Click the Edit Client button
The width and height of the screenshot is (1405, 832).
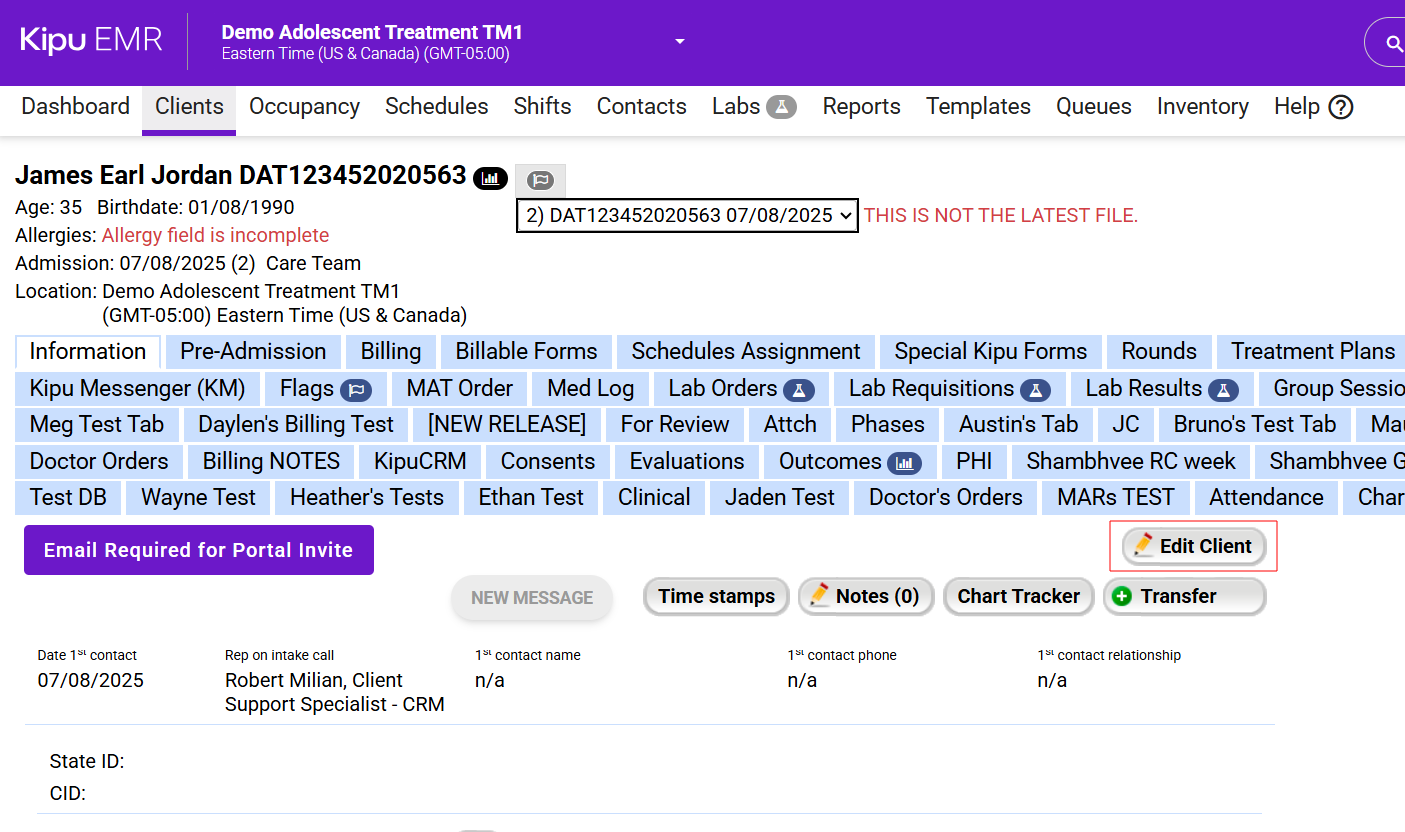click(x=1193, y=546)
